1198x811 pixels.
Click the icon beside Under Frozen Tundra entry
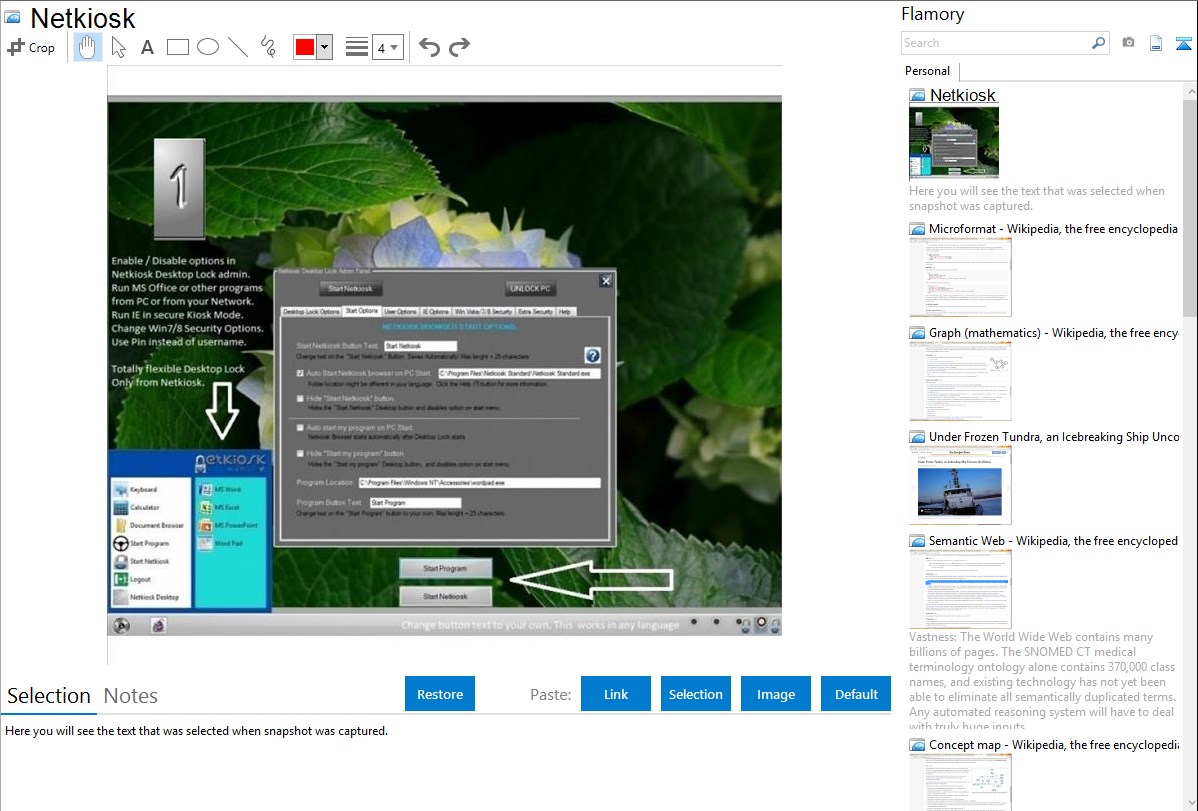(917, 437)
